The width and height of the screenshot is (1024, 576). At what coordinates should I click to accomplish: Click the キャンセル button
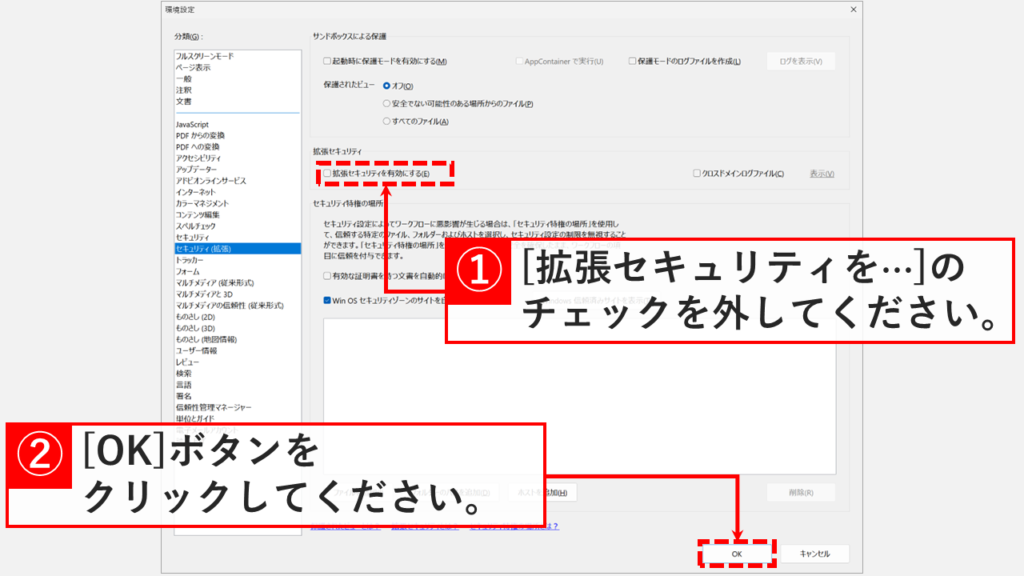pos(815,554)
